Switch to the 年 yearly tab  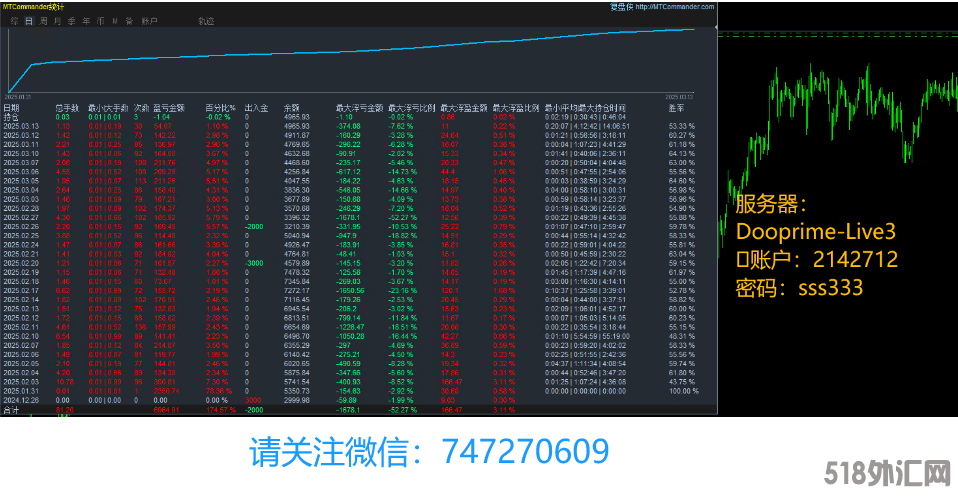pos(86,21)
